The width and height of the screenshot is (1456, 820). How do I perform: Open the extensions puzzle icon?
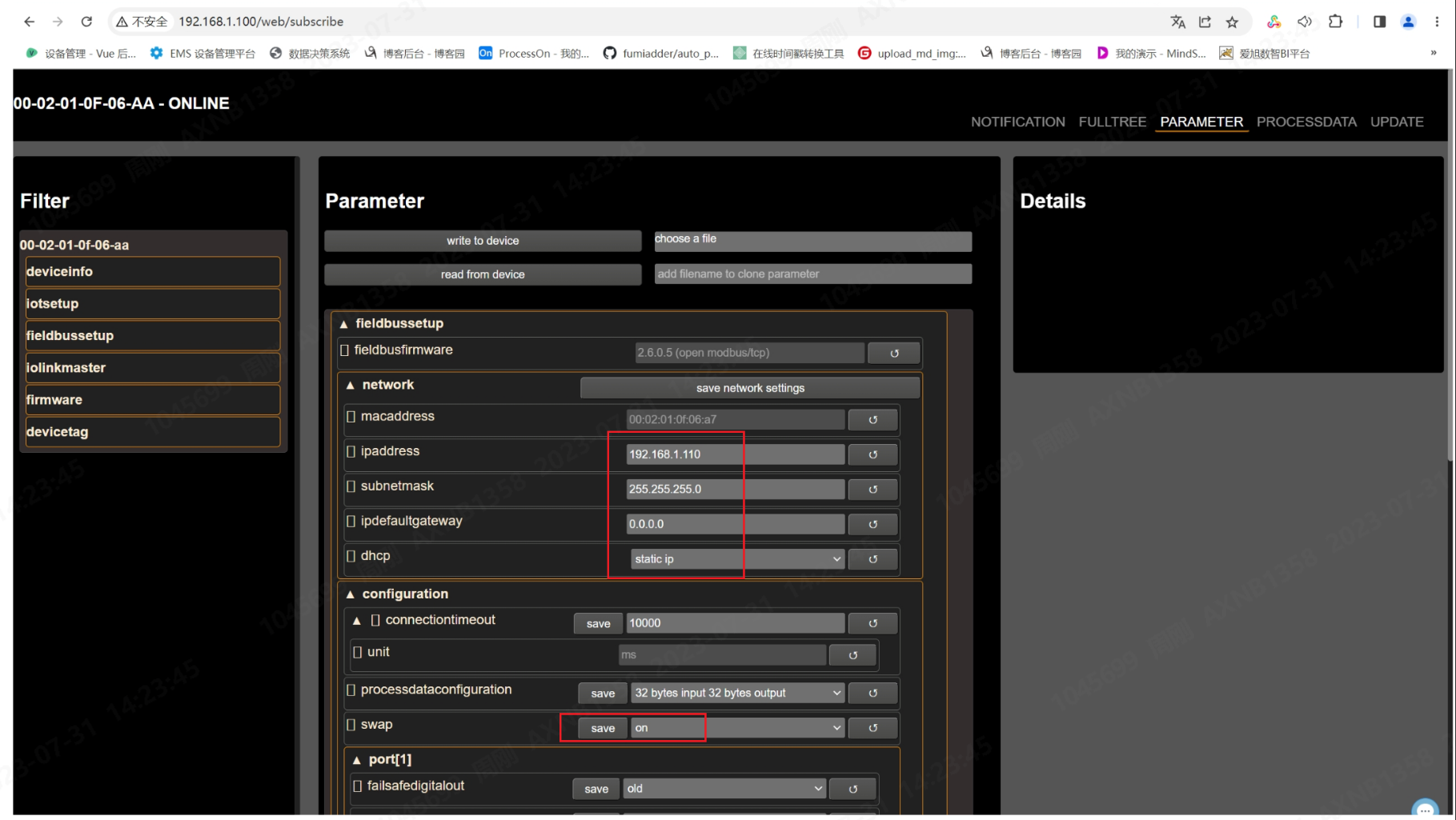1335,22
